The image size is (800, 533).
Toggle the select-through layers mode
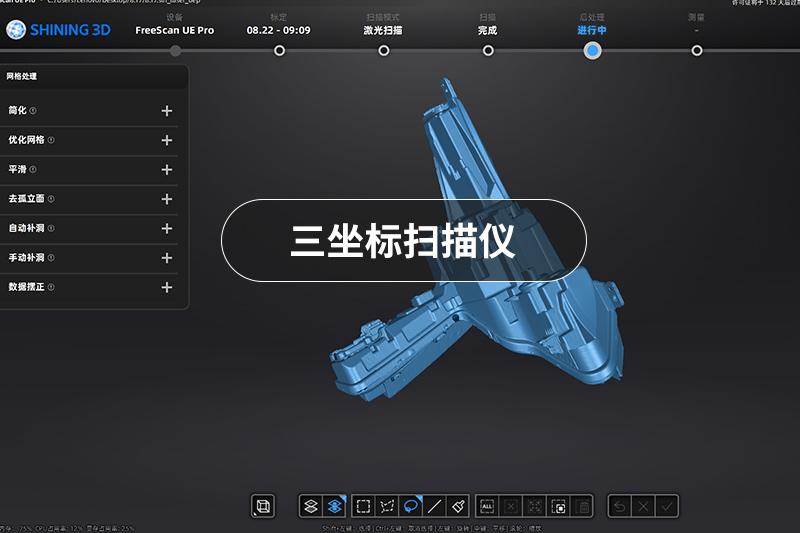pyautogui.click(x=311, y=506)
